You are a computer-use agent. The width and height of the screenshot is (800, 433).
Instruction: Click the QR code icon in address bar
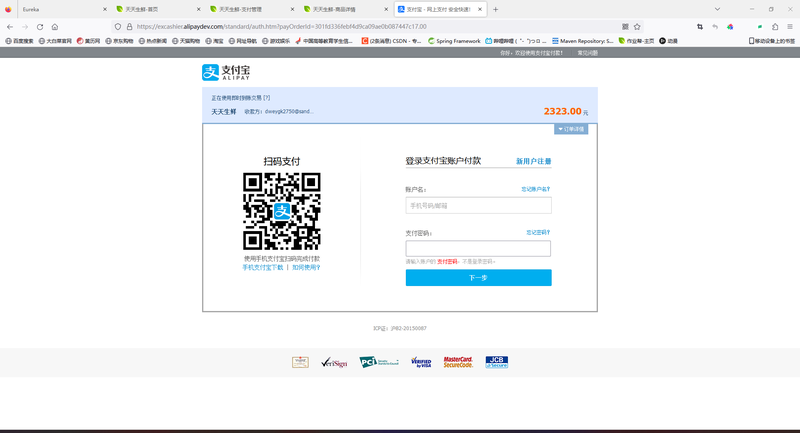click(x=625, y=27)
